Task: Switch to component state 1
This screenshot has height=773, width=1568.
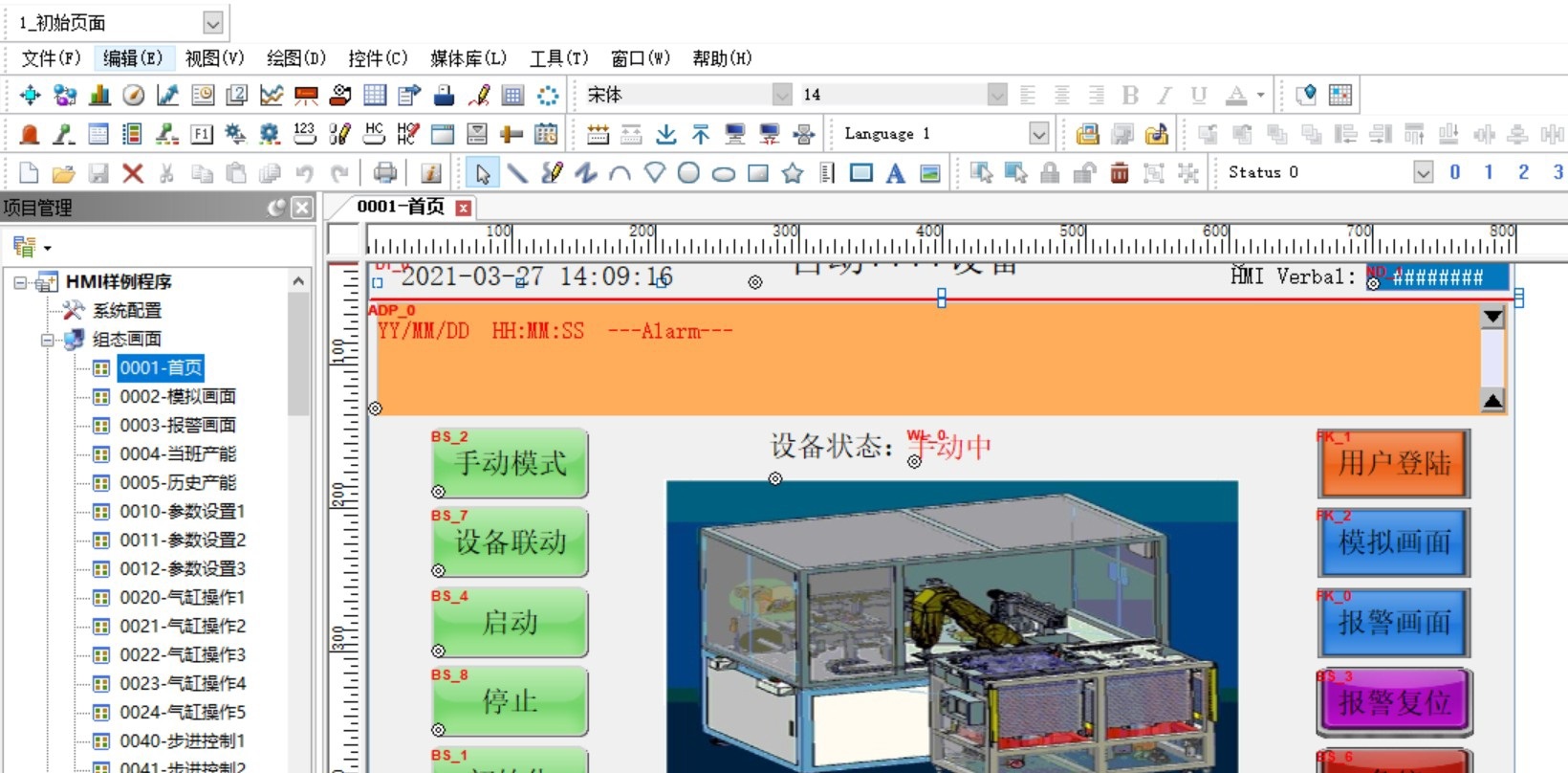Action: [x=1489, y=172]
